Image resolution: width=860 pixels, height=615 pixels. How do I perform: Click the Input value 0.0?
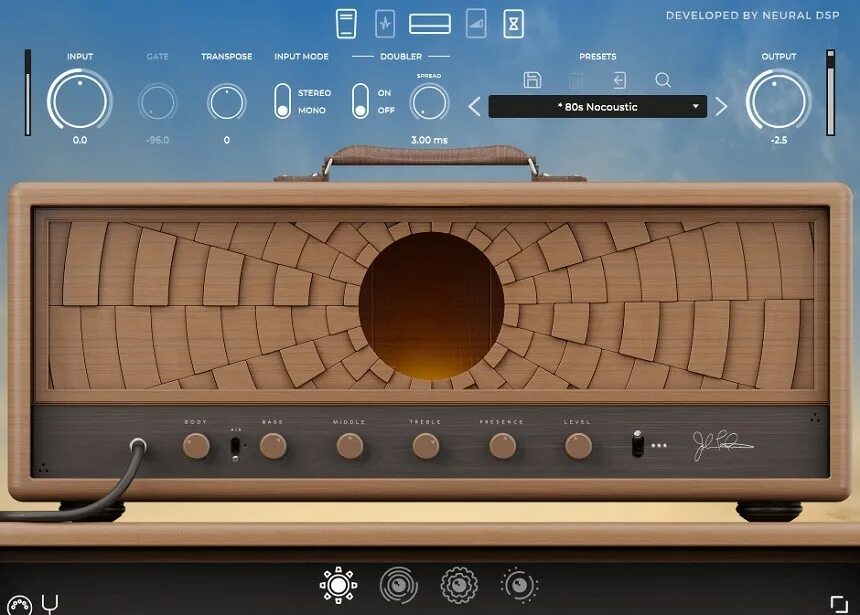click(x=80, y=140)
